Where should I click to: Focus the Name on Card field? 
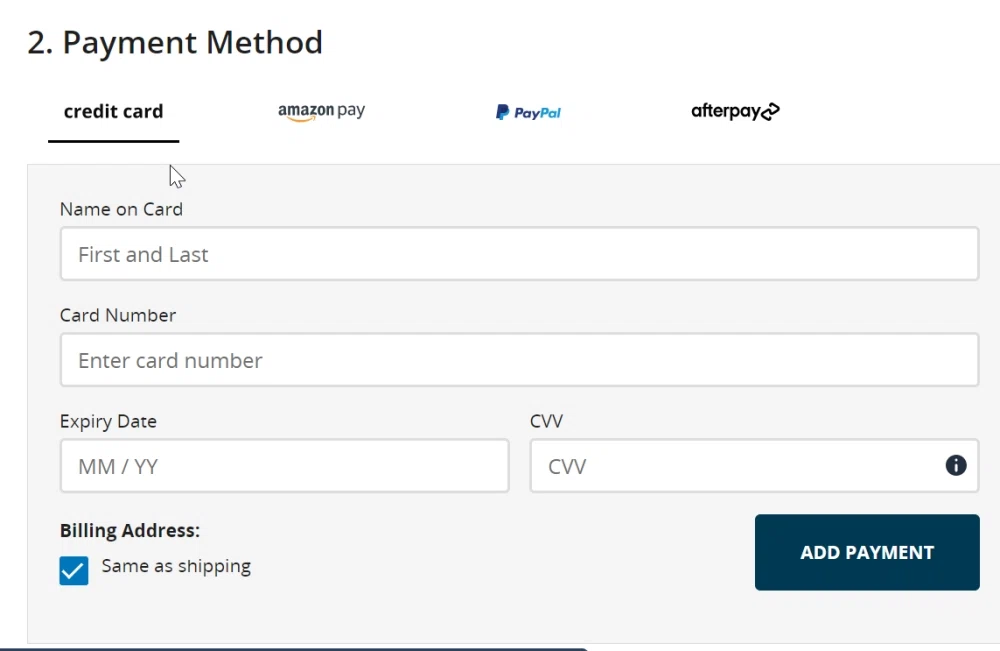click(520, 254)
